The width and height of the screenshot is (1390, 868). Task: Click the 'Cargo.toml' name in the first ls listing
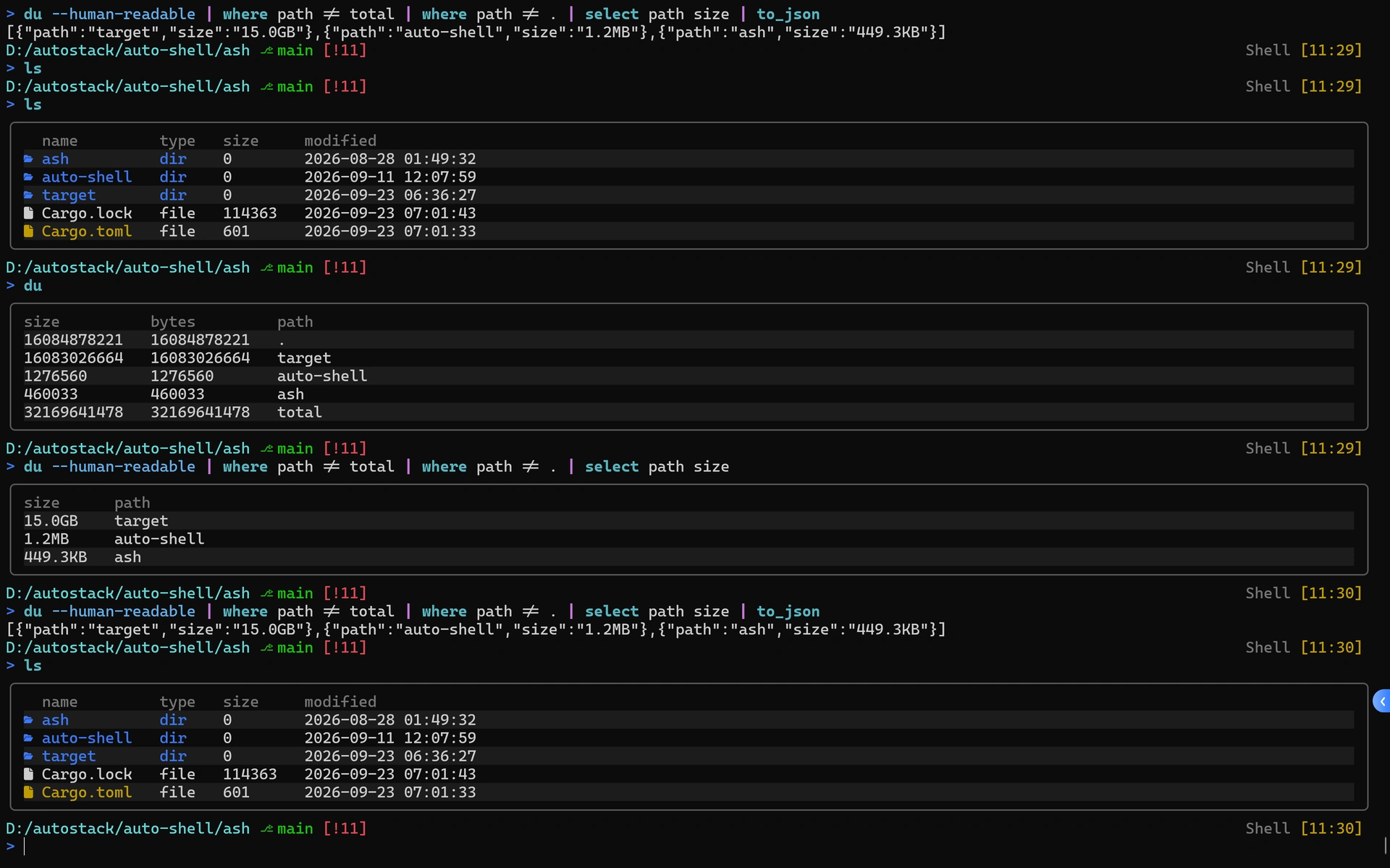point(86,231)
